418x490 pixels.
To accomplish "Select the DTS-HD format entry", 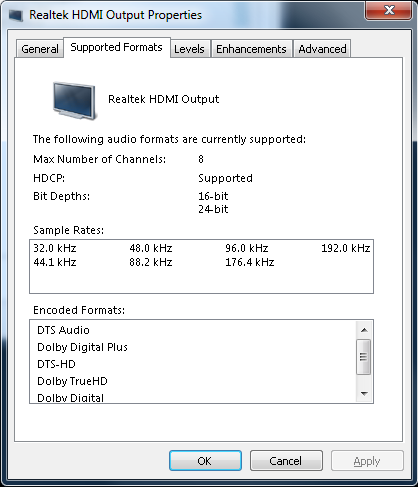I will click(x=56, y=364).
